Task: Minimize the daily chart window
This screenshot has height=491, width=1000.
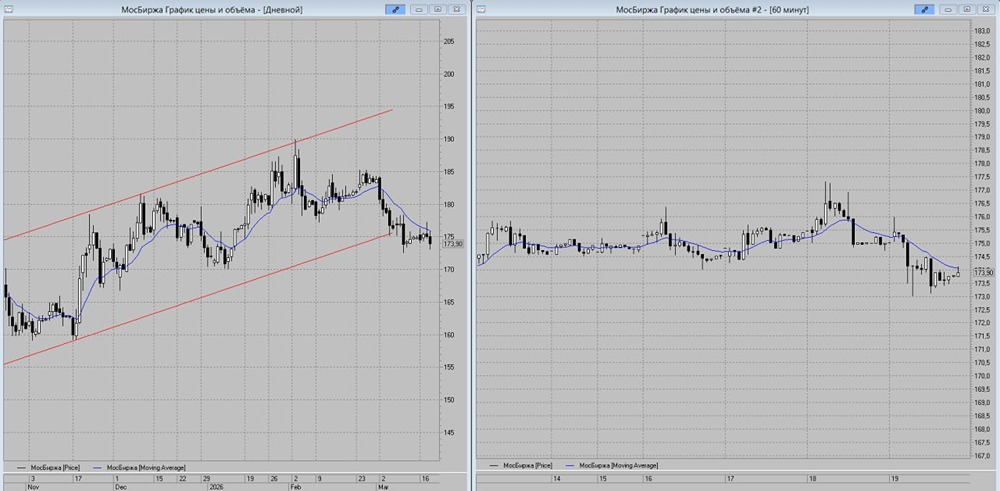Action: [x=419, y=10]
